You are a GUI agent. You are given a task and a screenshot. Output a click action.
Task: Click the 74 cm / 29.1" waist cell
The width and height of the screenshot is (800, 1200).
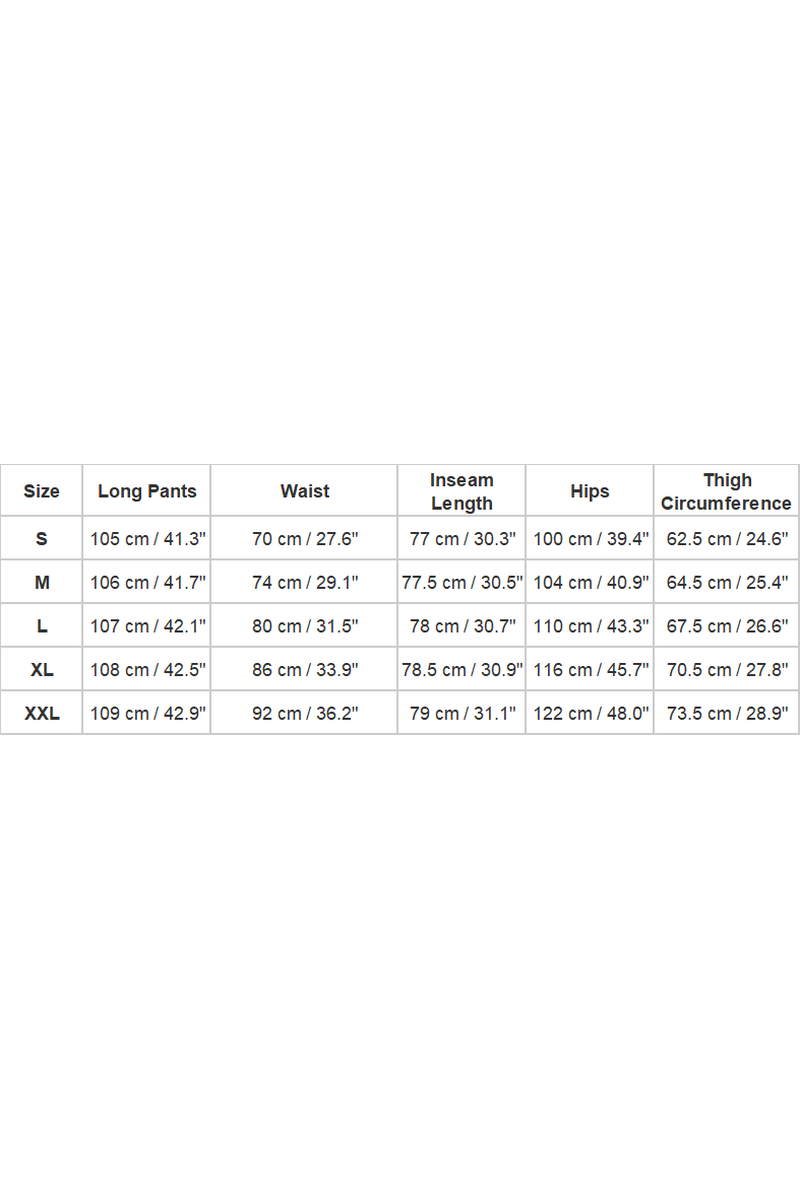click(x=305, y=582)
